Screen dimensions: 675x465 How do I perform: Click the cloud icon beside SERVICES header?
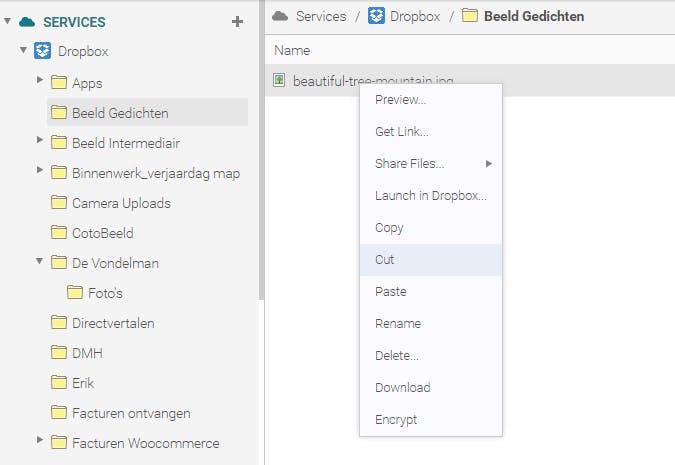click(27, 21)
